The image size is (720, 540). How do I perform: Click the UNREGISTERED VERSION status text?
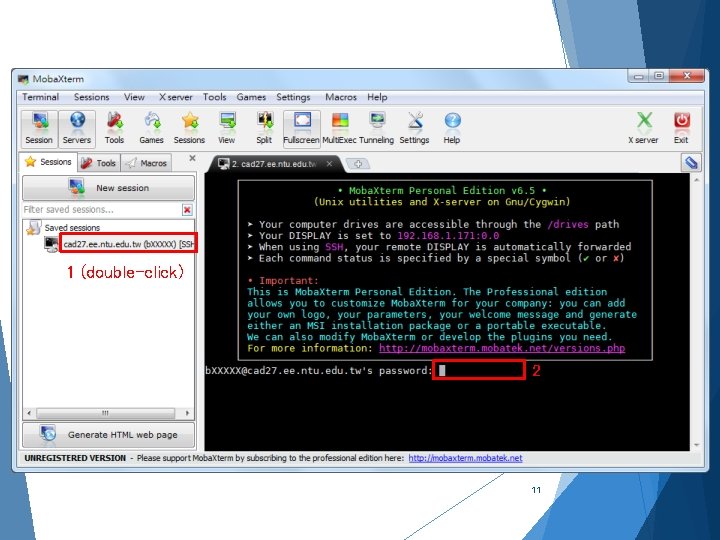pos(75,458)
